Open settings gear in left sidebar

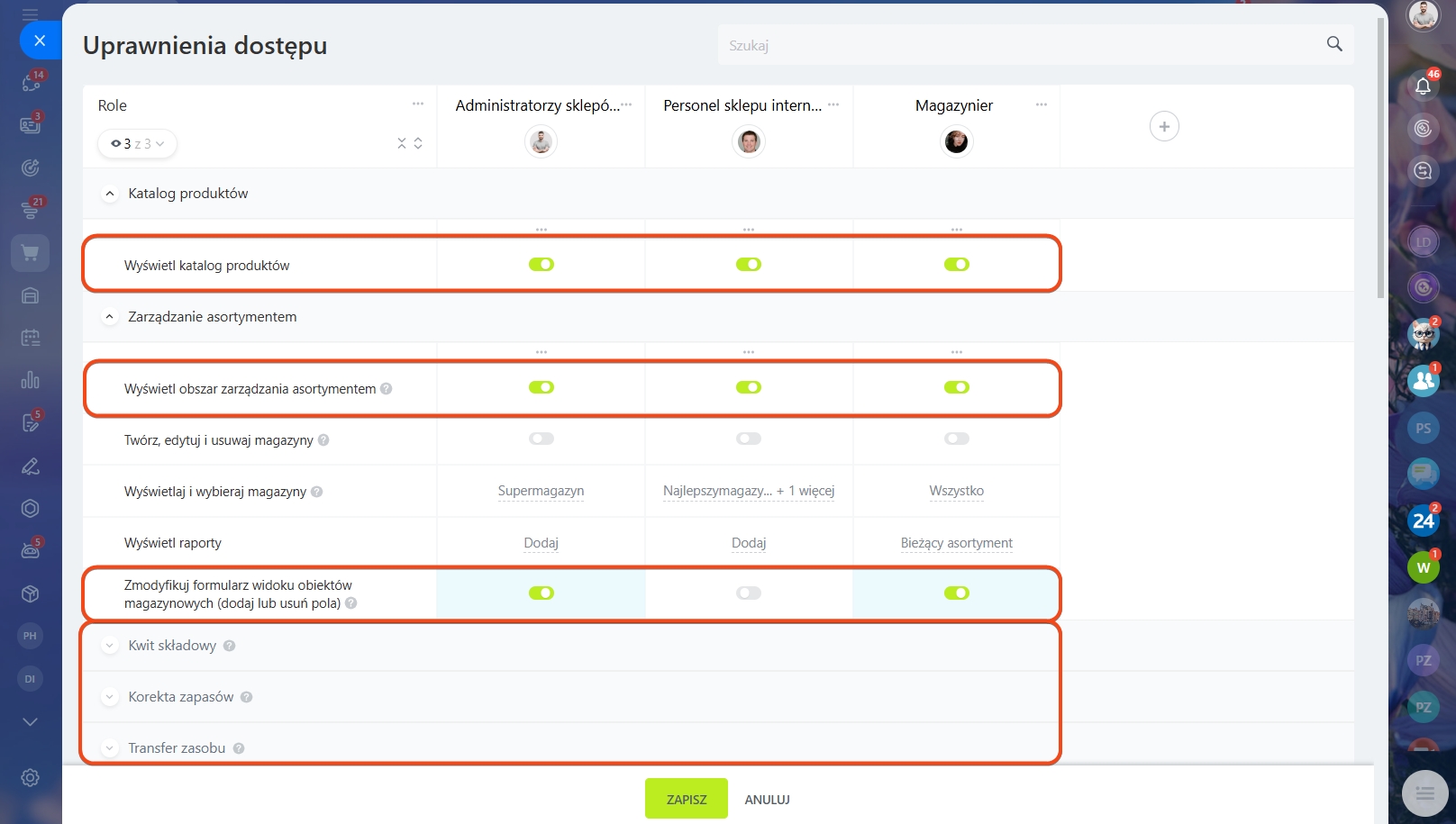pos(31,777)
